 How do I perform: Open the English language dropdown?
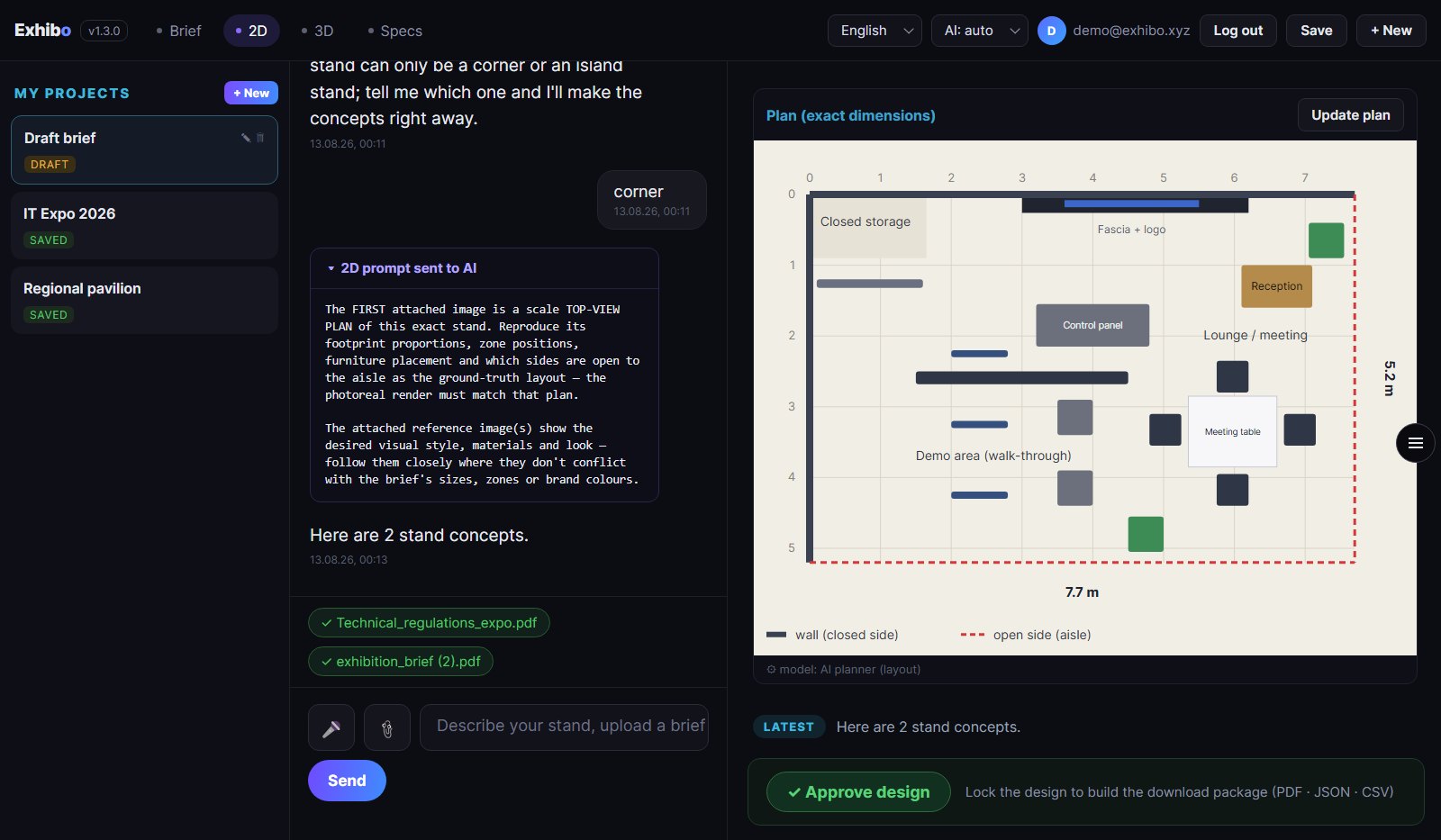tap(875, 31)
